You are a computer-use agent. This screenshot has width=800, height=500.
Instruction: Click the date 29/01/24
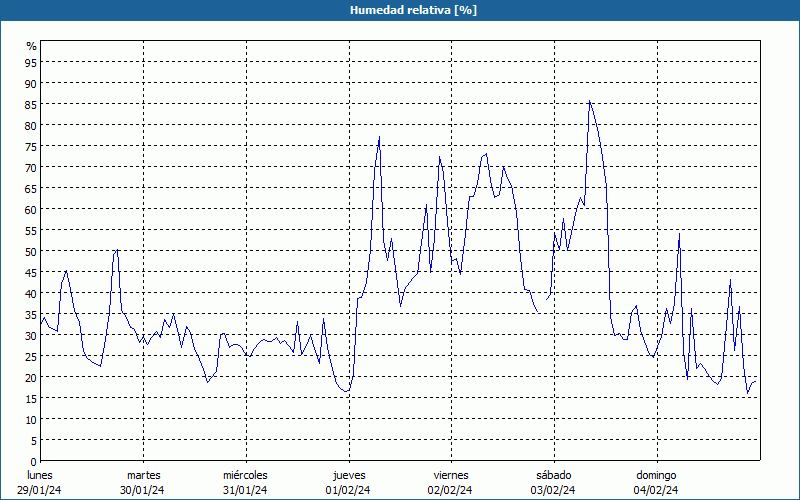coord(39,490)
